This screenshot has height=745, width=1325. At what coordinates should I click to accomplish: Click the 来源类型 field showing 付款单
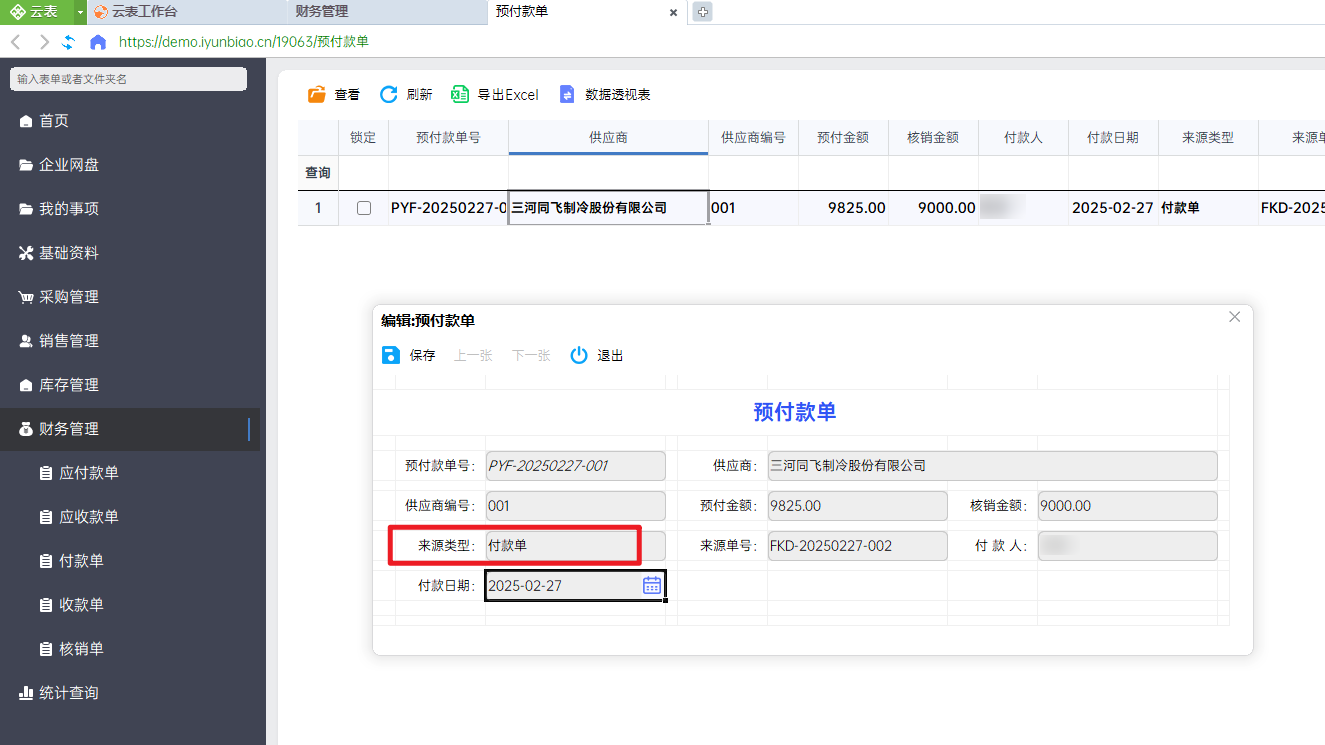pos(575,546)
